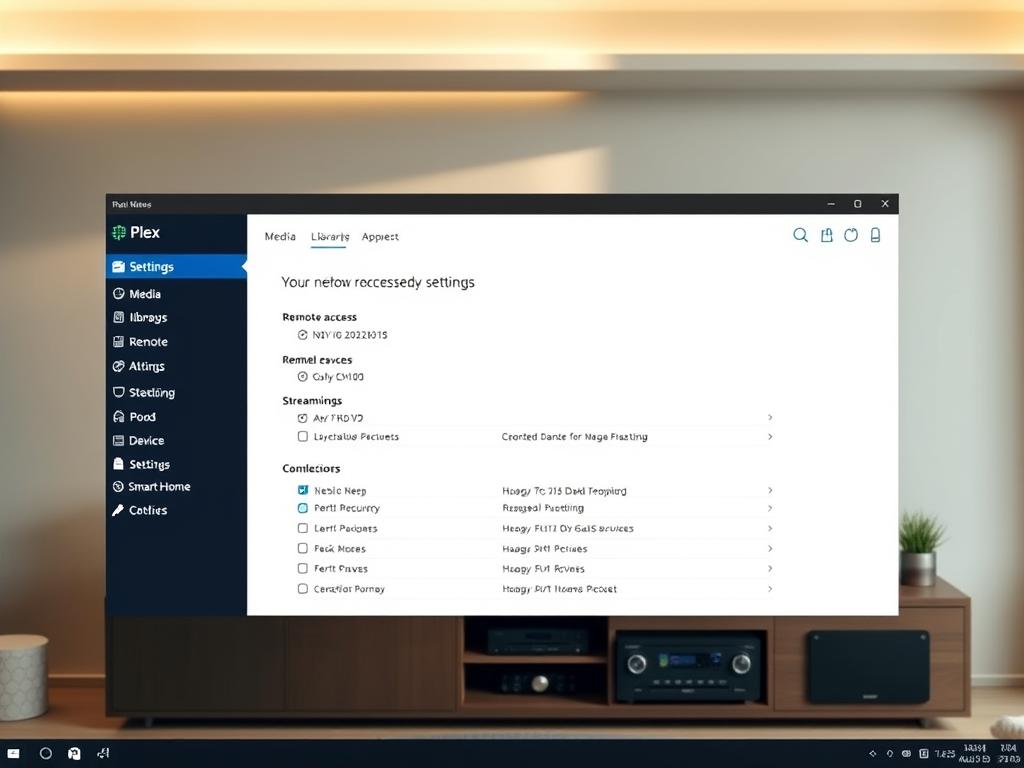Select the highlighted Settings sidebar item
The height and width of the screenshot is (768, 1024).
pos(176,266)
